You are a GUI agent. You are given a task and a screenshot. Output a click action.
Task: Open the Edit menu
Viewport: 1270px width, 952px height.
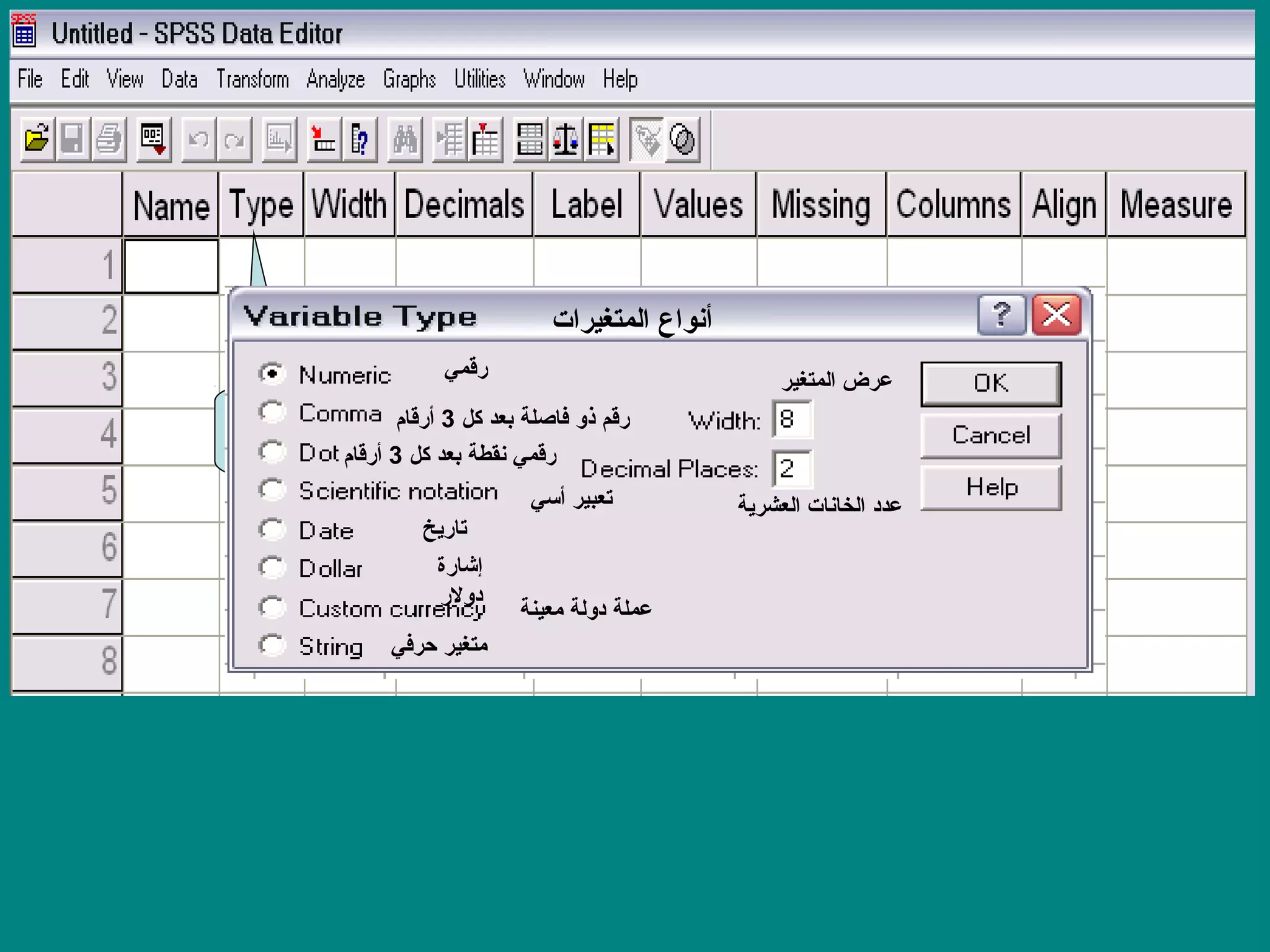tap(74, 79)
